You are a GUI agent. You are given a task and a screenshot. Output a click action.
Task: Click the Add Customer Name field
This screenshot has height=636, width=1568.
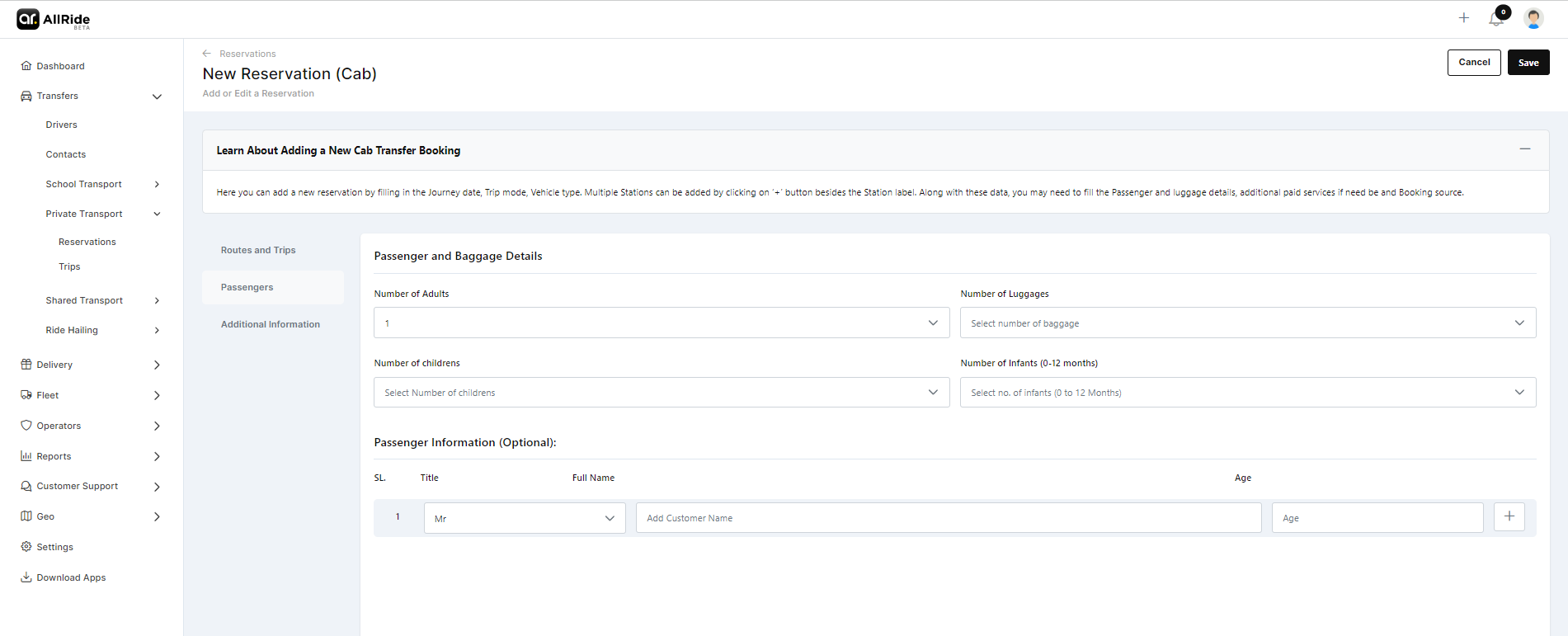tap(948, 518)
